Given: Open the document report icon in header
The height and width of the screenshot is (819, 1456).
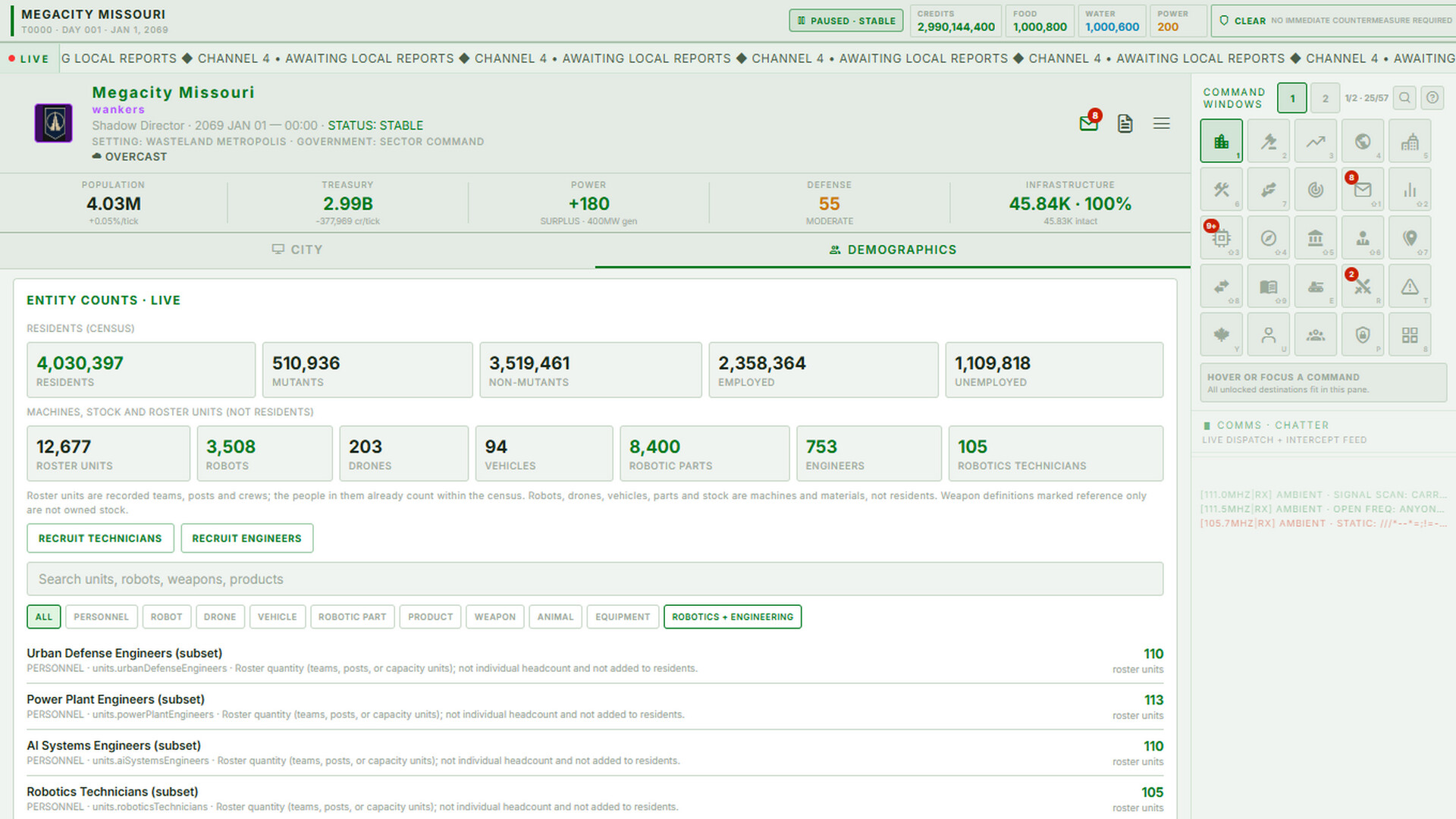Looking at the screenshot, I should click(x=1125, y=124).
